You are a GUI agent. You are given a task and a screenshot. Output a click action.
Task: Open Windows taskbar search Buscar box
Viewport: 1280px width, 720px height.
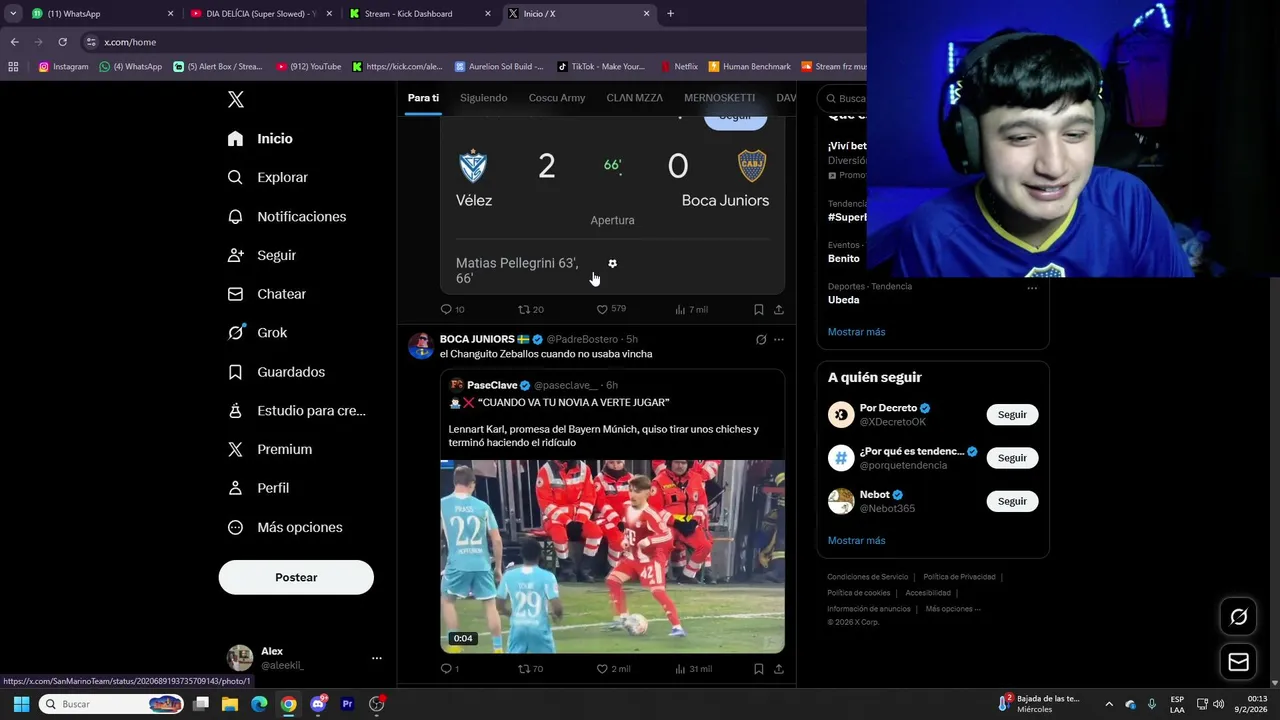point(112,704)
